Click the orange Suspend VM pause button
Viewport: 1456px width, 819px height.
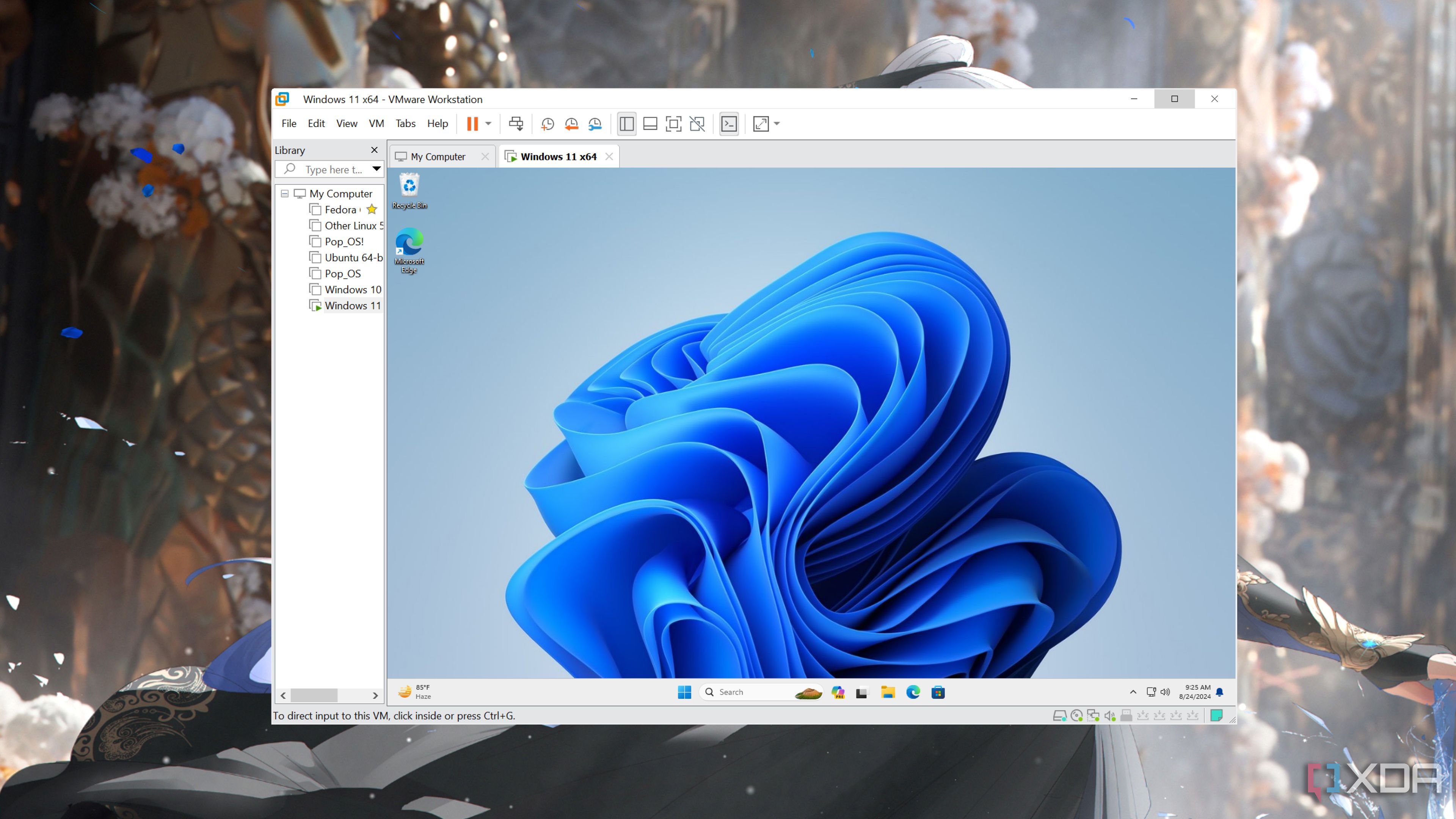coord(472,124)
